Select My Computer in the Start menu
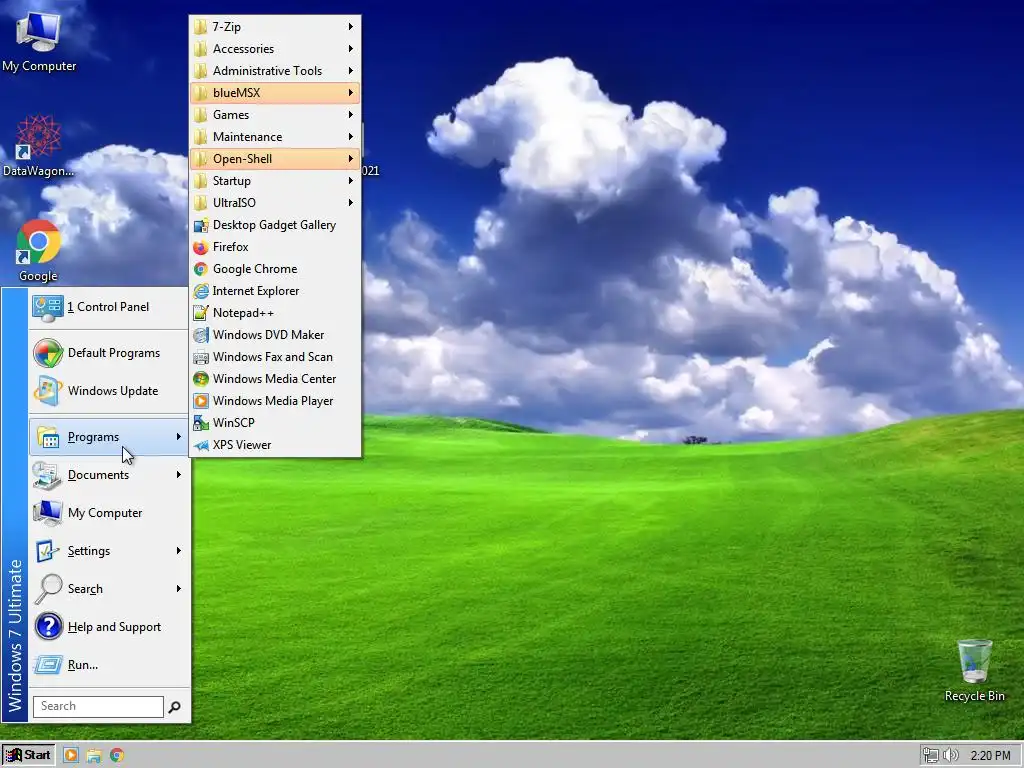1024x768 pixels. pyautogui.click(x=108, y=513)
